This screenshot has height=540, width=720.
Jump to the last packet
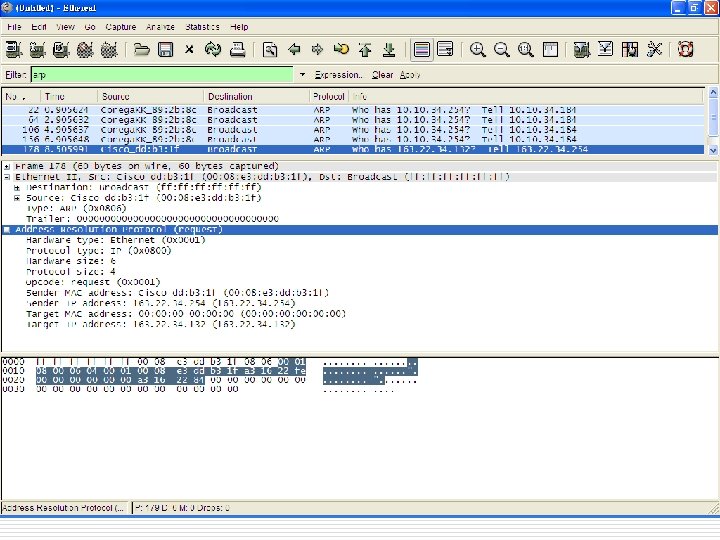[x=389, y=49]
